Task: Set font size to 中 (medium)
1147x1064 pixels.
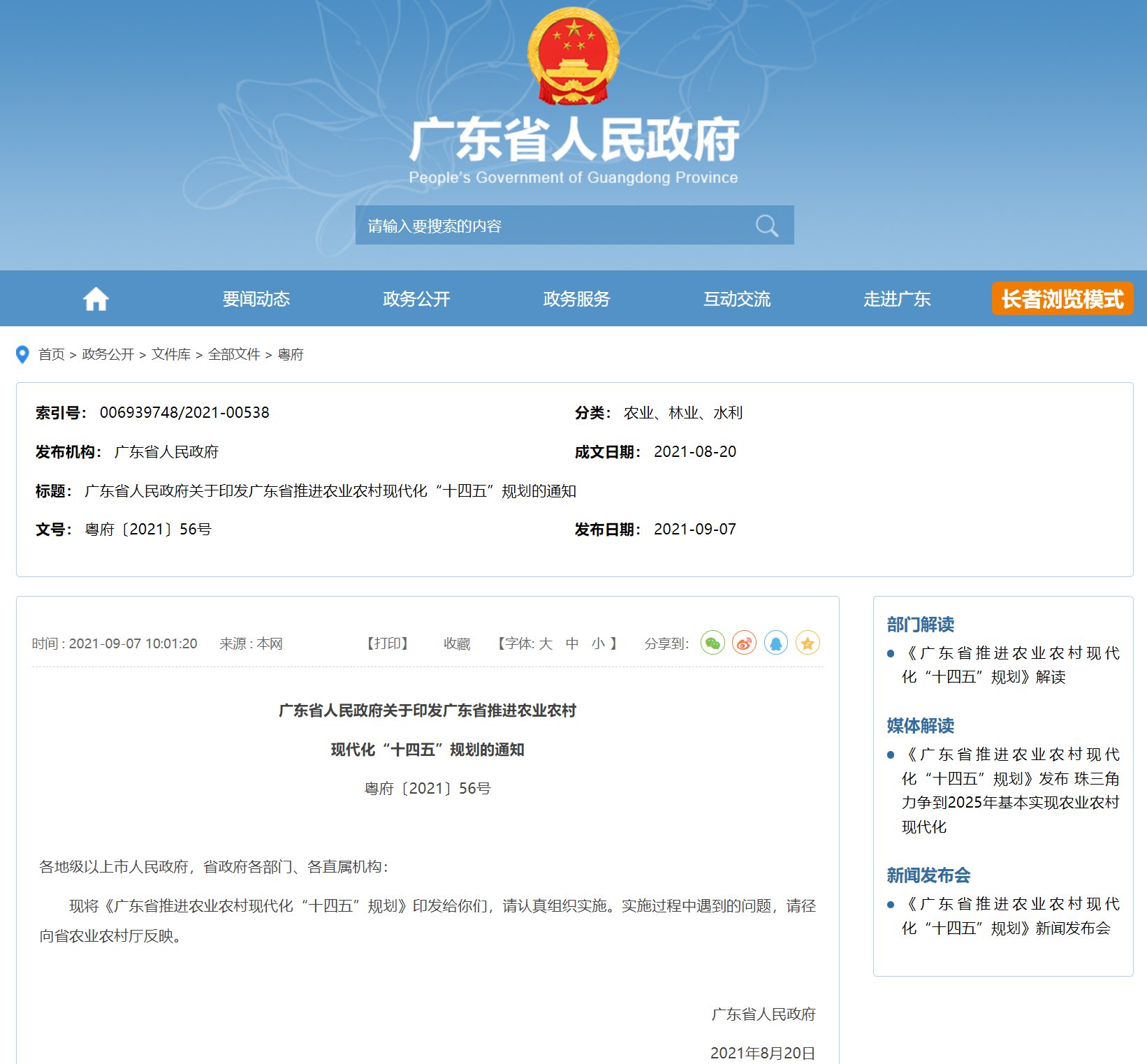Action: (572, 643)
